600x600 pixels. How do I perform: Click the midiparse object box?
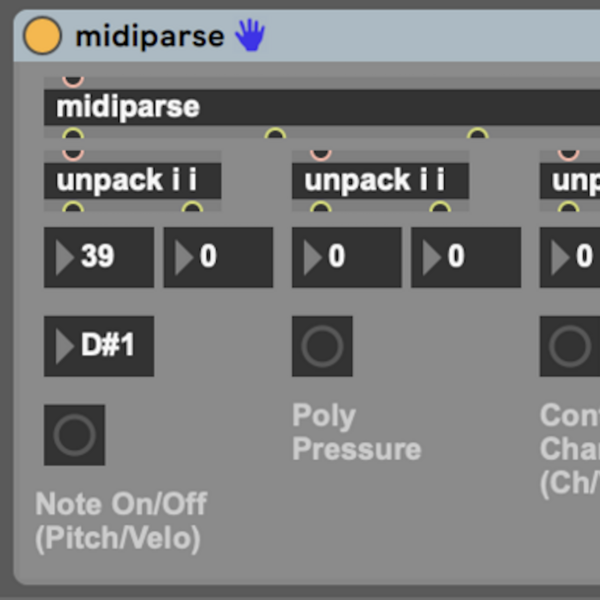pos(300,107)
